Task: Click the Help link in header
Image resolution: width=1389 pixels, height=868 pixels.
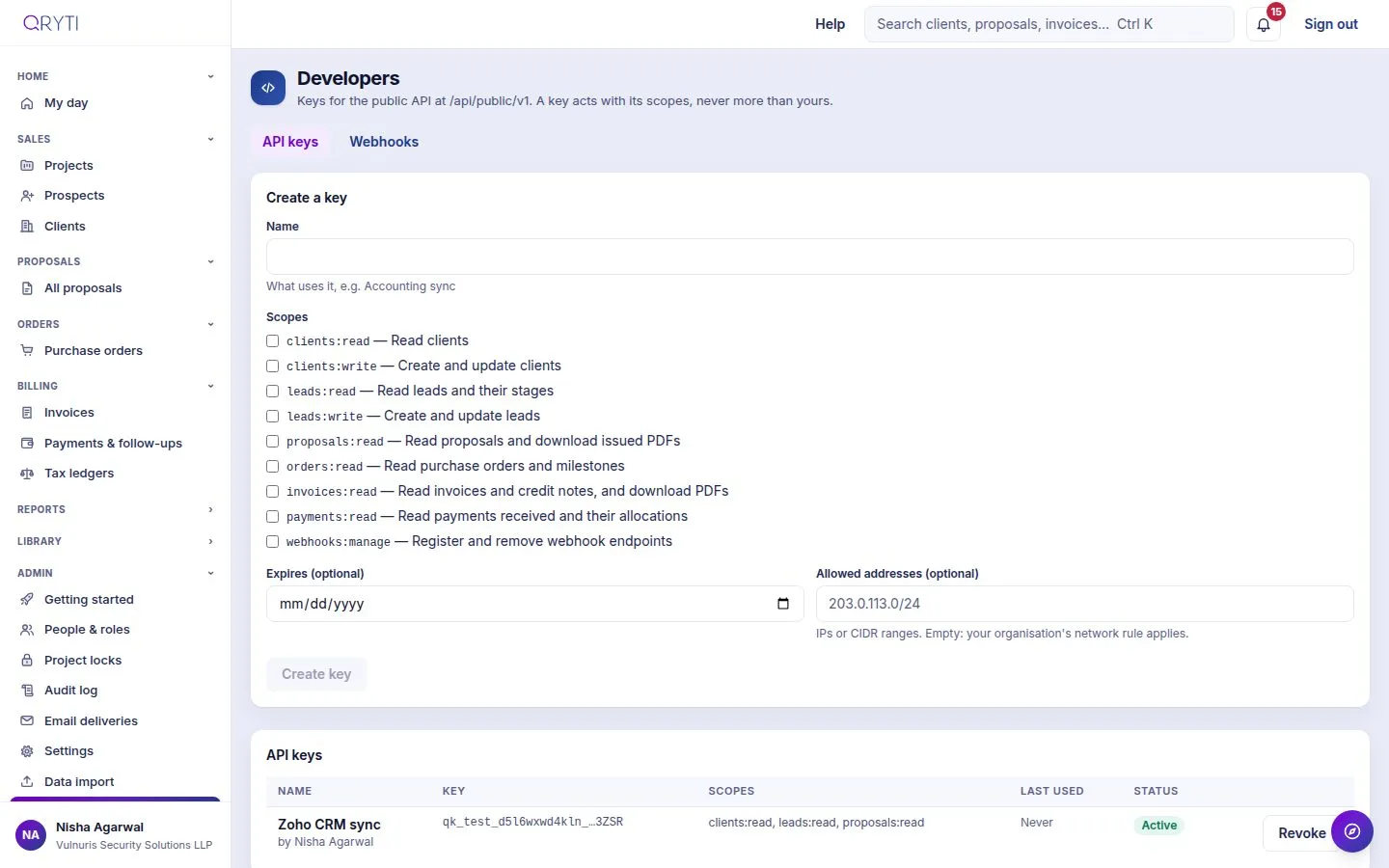Action: (x=830, y=24)
